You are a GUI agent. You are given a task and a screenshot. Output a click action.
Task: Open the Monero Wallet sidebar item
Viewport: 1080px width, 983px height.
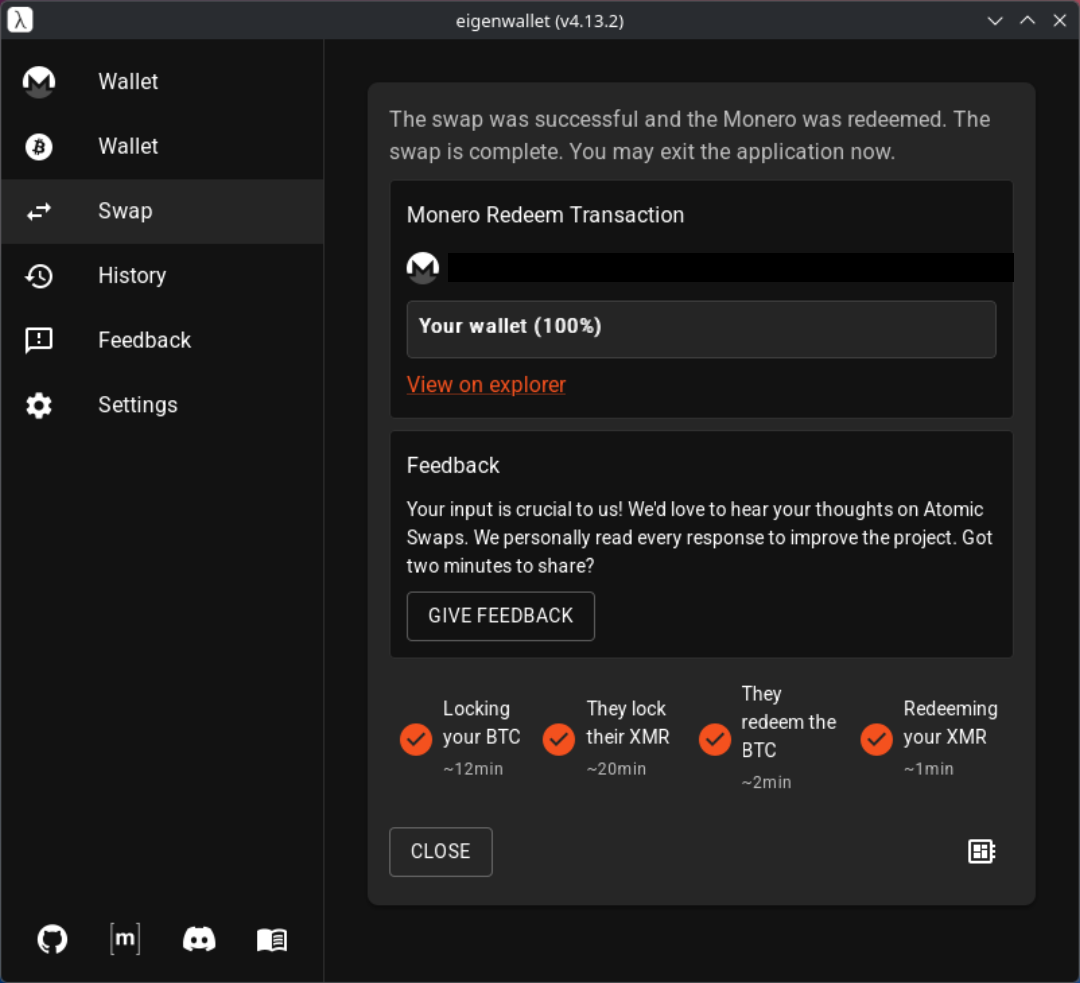(162, 82)
